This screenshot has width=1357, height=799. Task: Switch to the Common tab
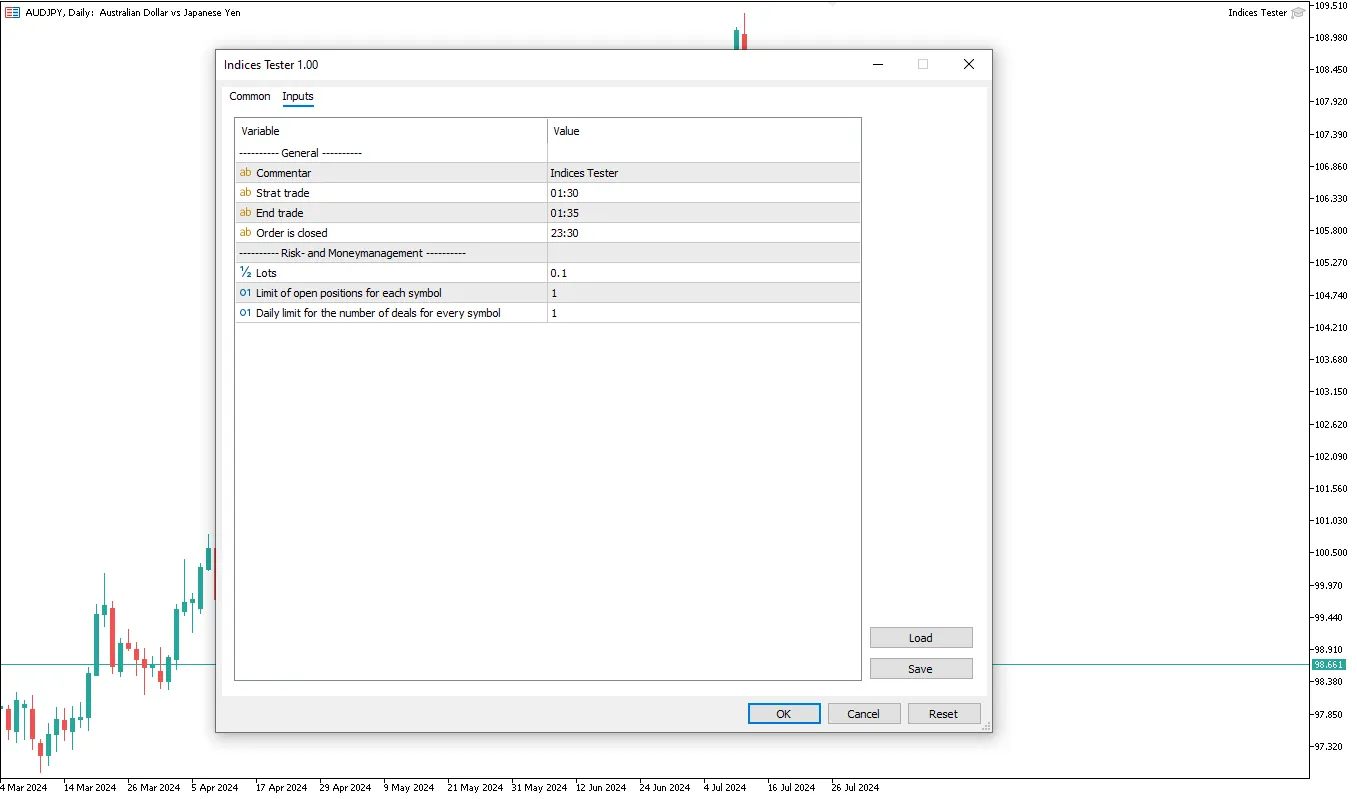tap(249, 96)
